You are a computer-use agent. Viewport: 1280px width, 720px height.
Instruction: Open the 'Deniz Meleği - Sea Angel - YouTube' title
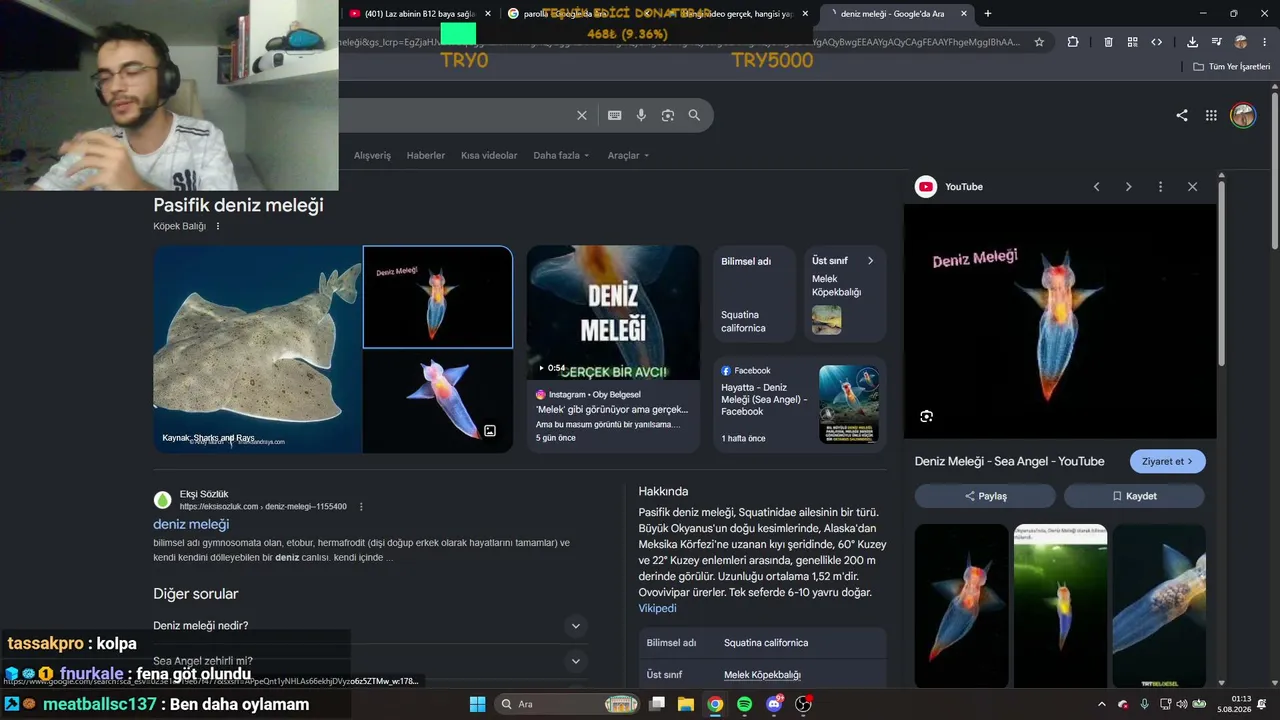(x=1009, y=461)
